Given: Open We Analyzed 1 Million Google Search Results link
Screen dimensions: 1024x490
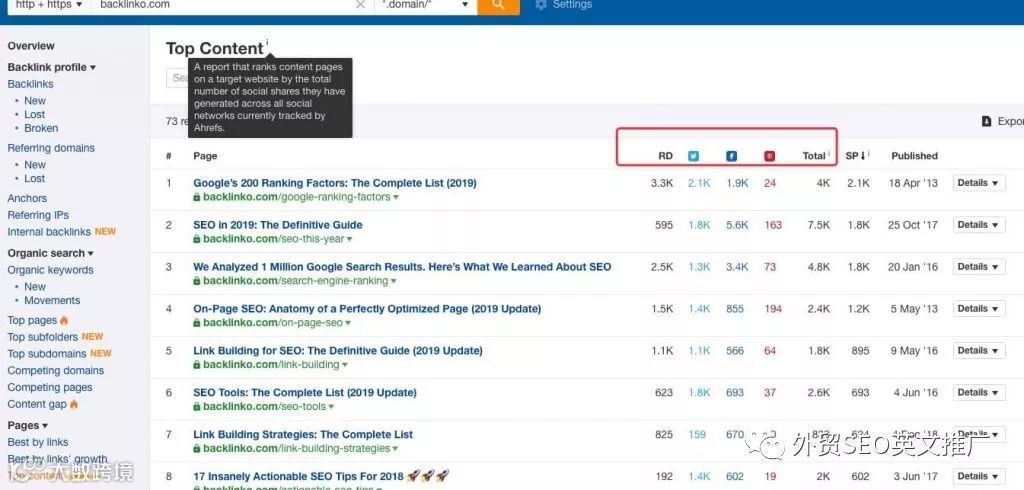Looking at the screenshot, I should 402,267.
